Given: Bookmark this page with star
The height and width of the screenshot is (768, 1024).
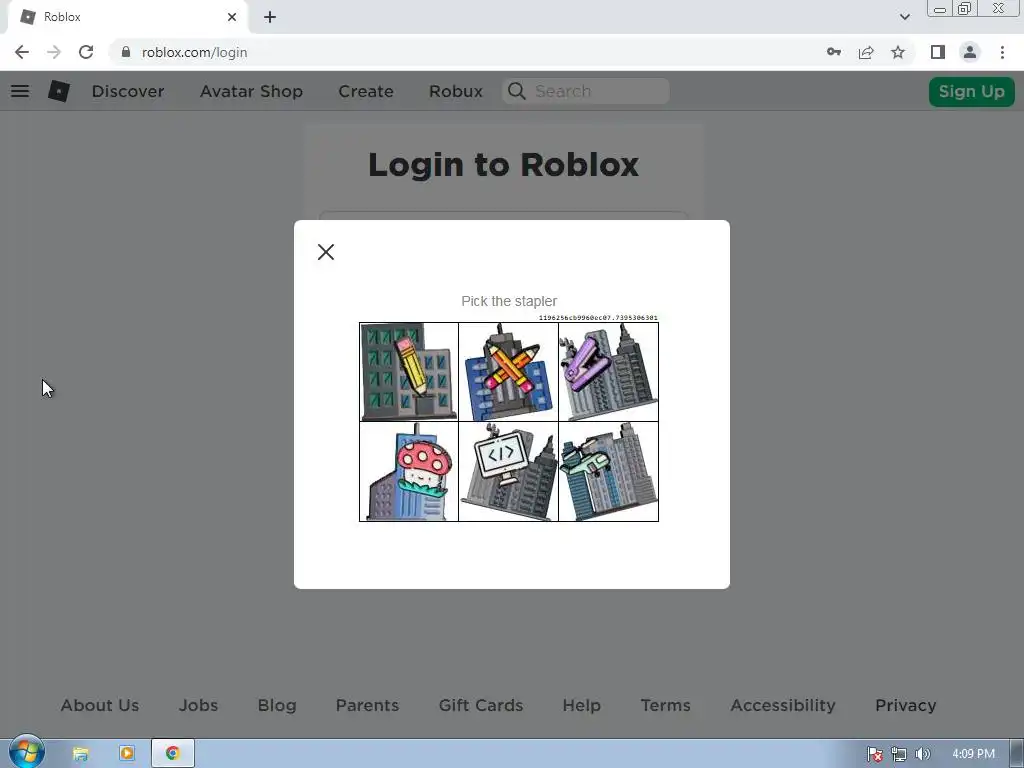Looking at the screenshot, I should (x=898, y=52).
